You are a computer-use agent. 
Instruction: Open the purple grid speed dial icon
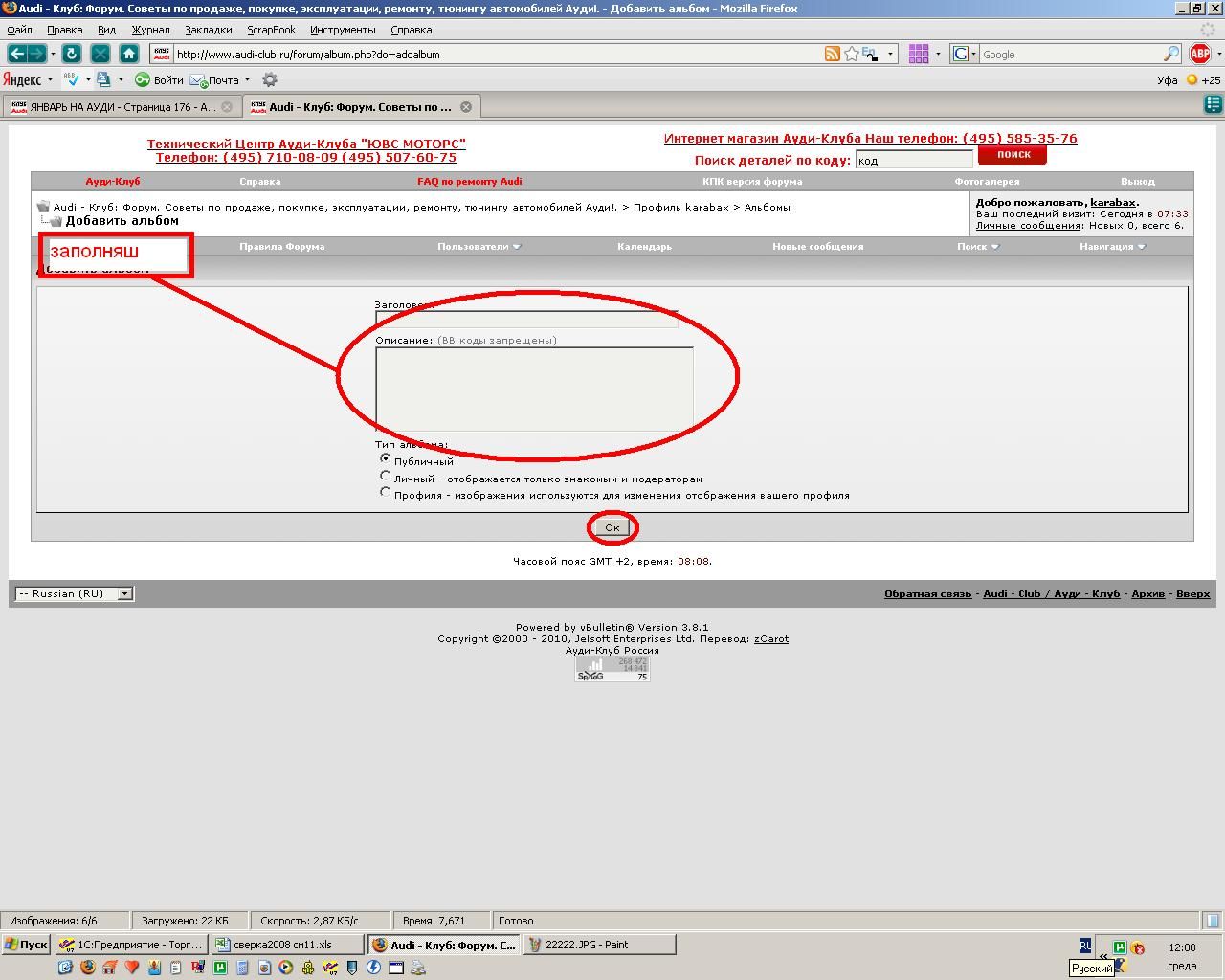(x=918, y=55)
